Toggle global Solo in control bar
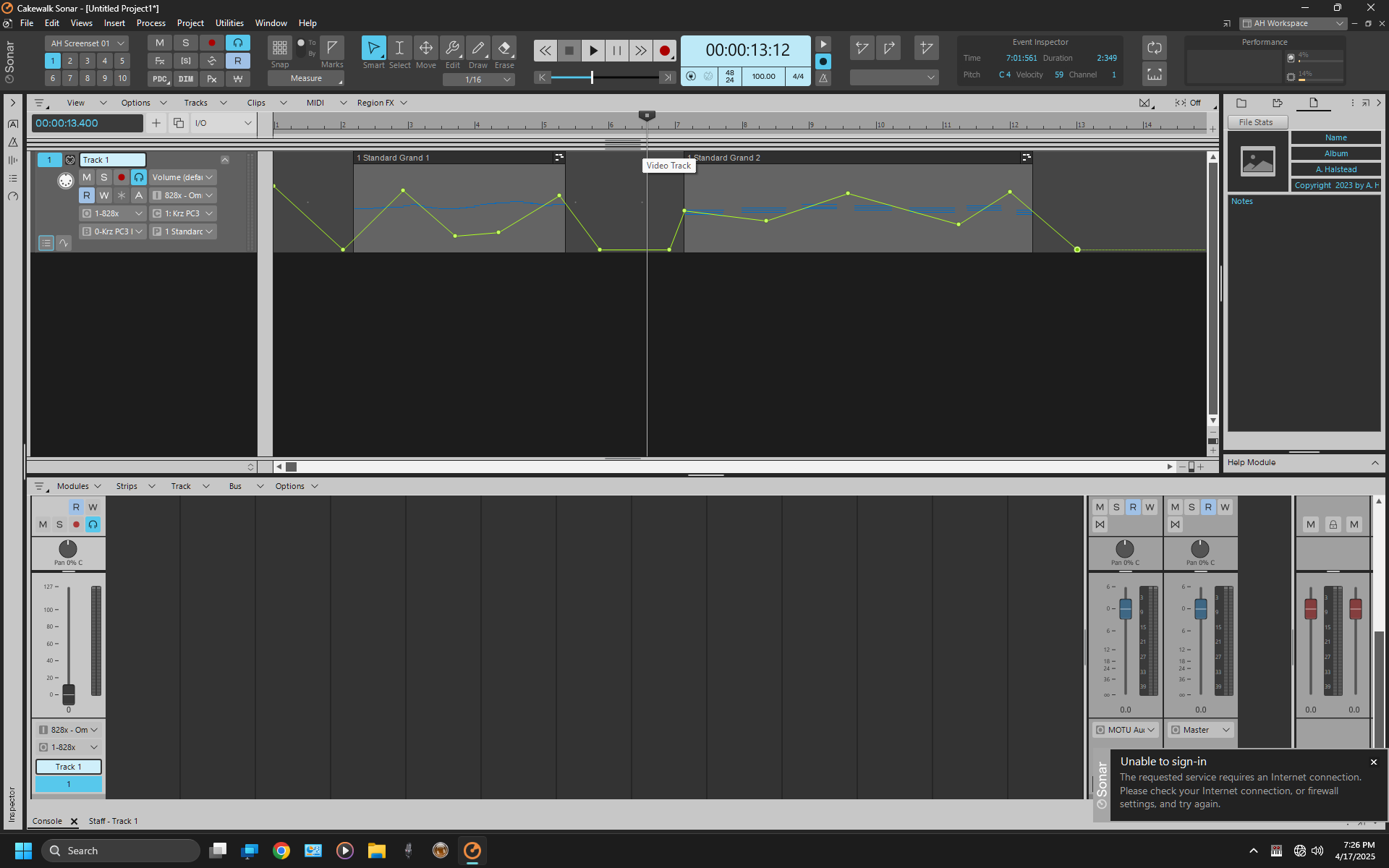Viewport: 1389px width, 868px height. 186,43
